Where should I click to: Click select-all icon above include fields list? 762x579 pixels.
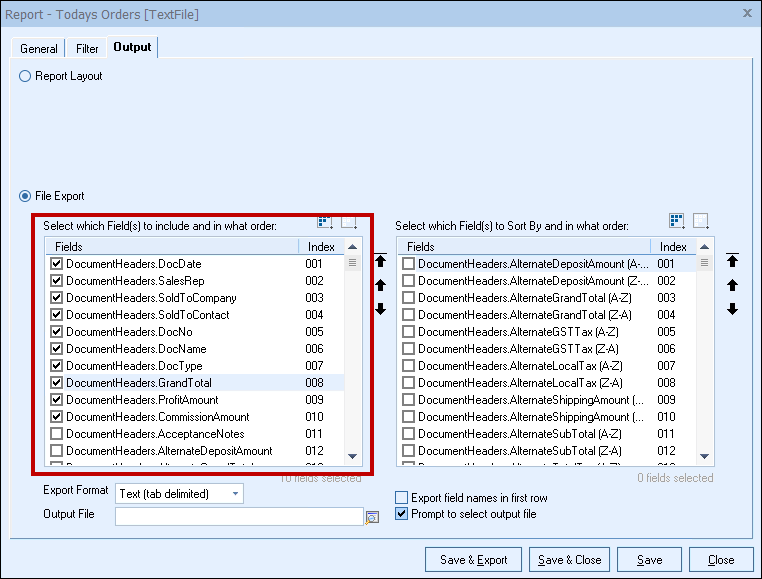[325, 222]
